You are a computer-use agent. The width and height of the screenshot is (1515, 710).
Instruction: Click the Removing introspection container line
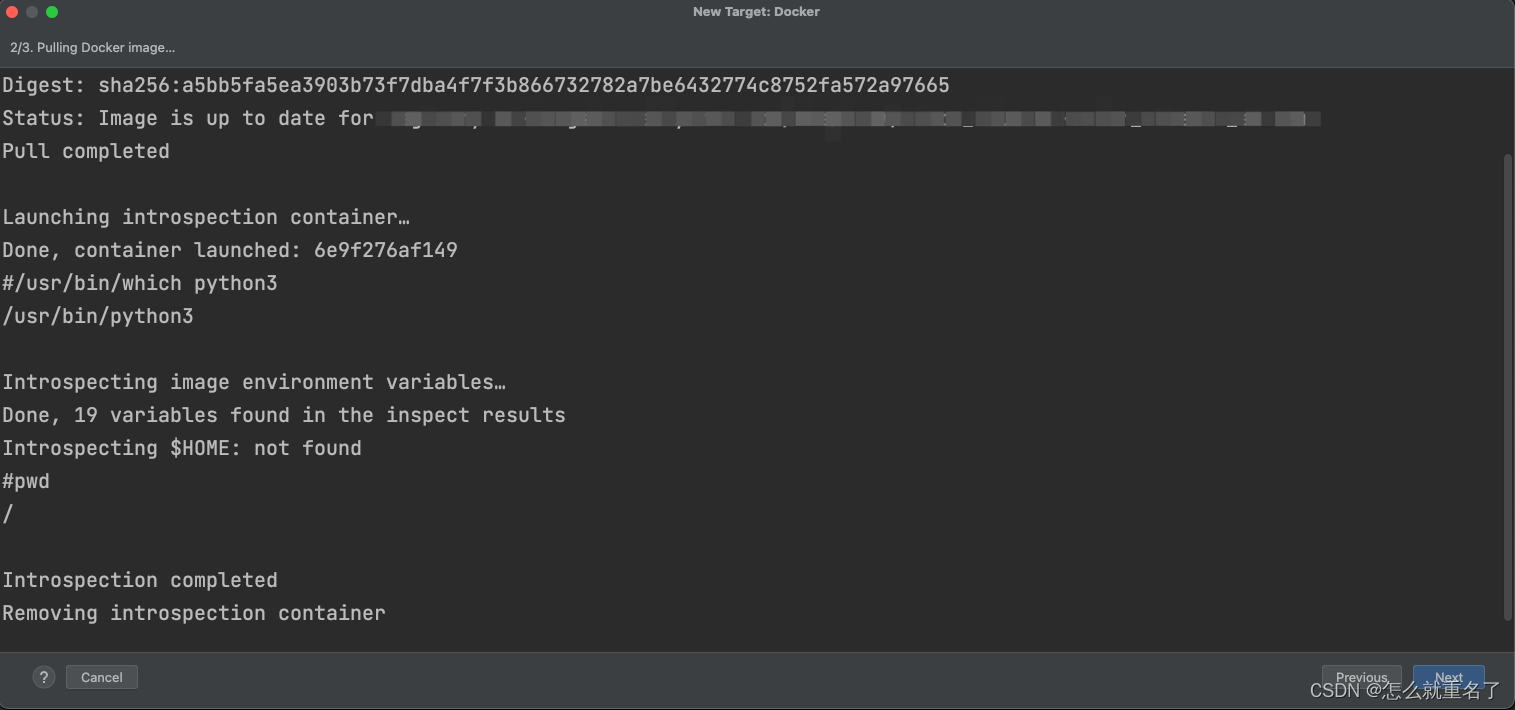pos(194,613)
